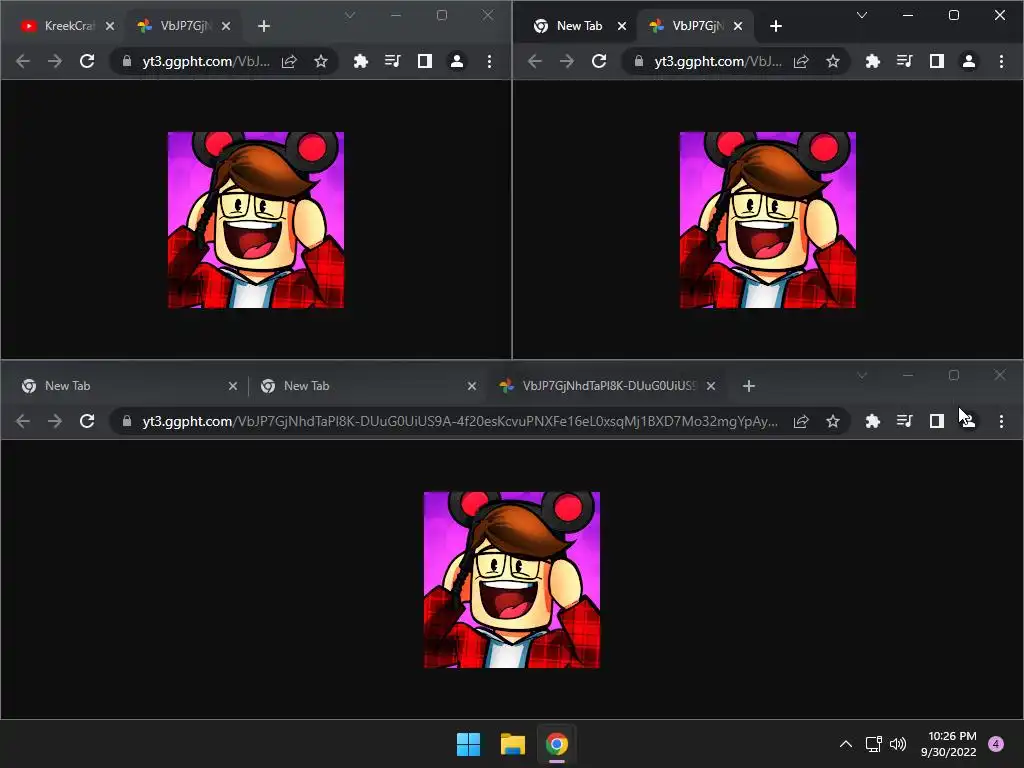This screenshot has width=1024, height=768.
Task: Select VbJP7GjN tab in top-left window
Action: click(x=183, y=26)
